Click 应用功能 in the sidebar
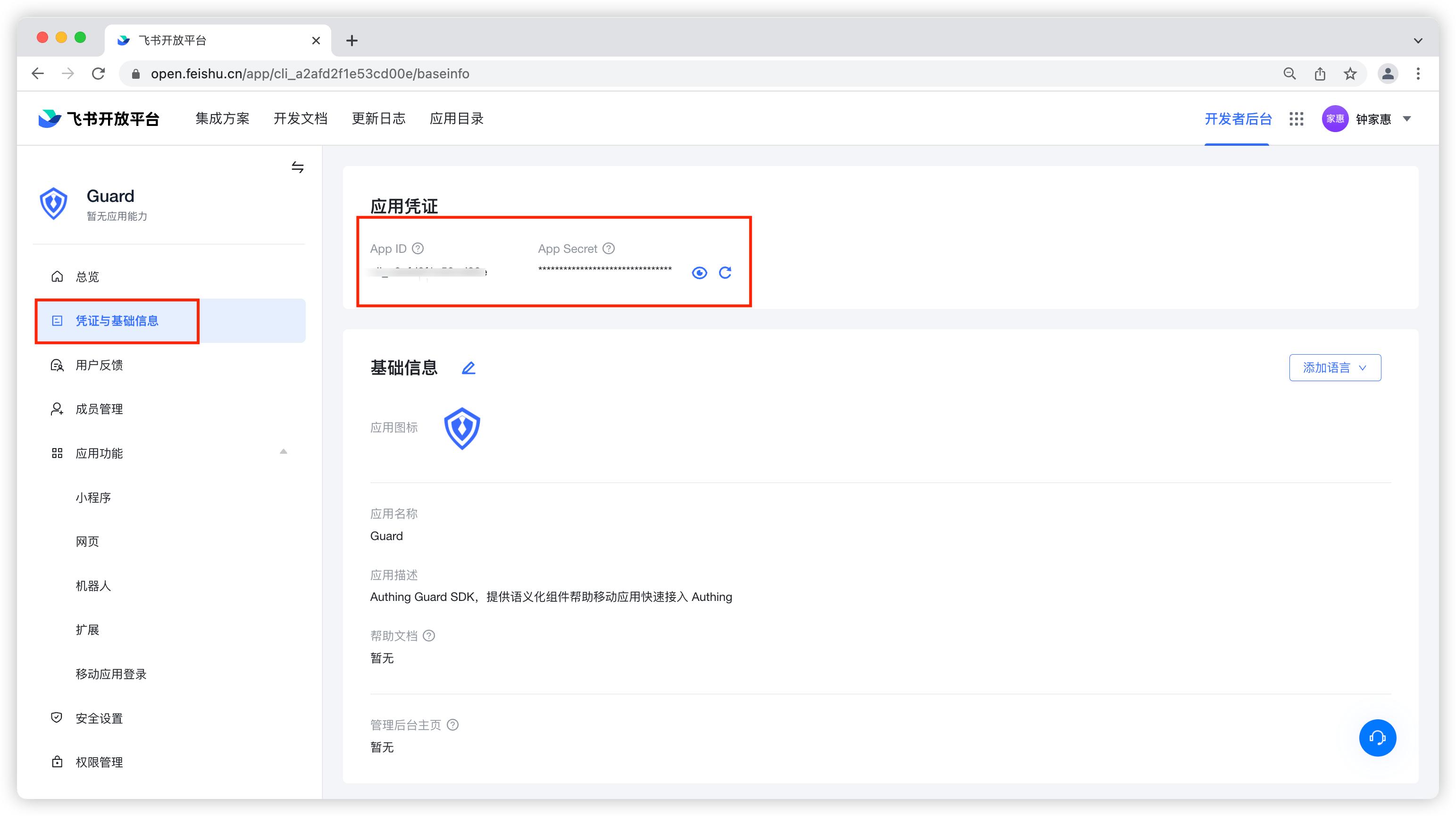1456x816 pixels. tap(169, 453)
